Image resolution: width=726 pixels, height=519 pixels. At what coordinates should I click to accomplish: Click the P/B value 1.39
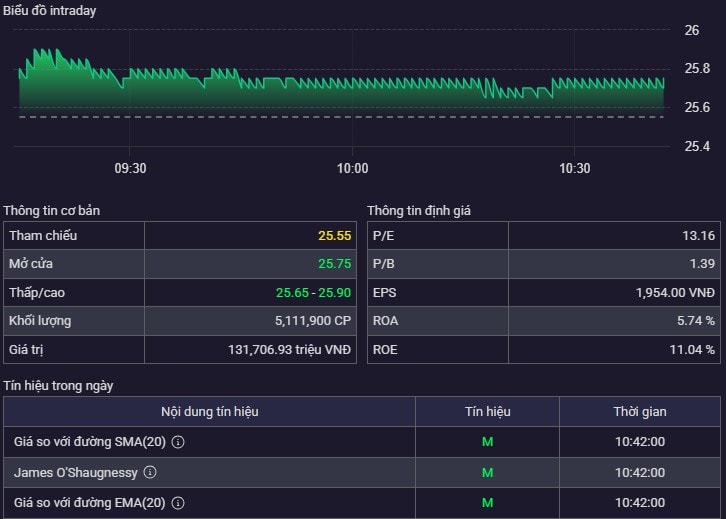[702, 264]
